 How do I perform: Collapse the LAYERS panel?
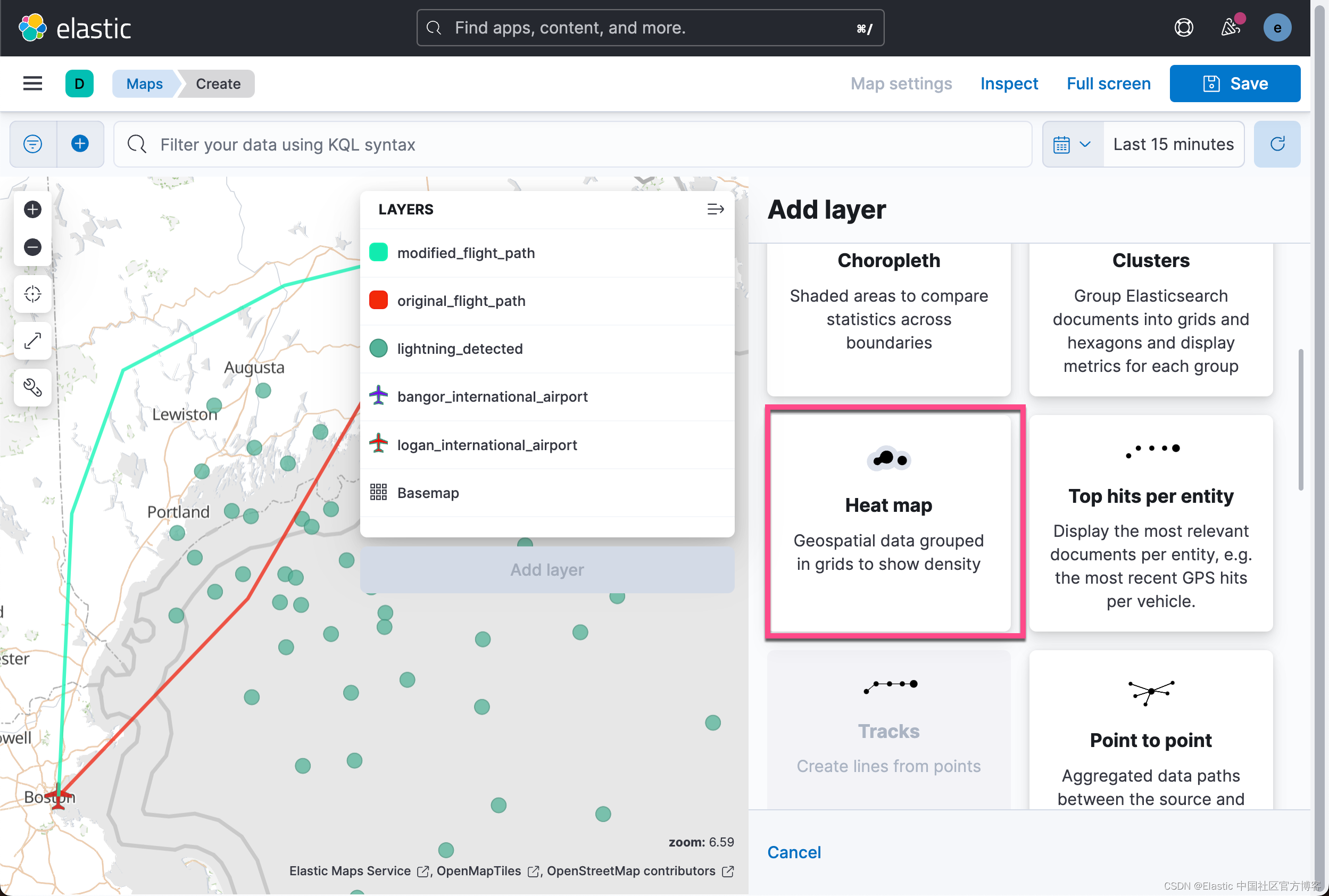(715, 209)
